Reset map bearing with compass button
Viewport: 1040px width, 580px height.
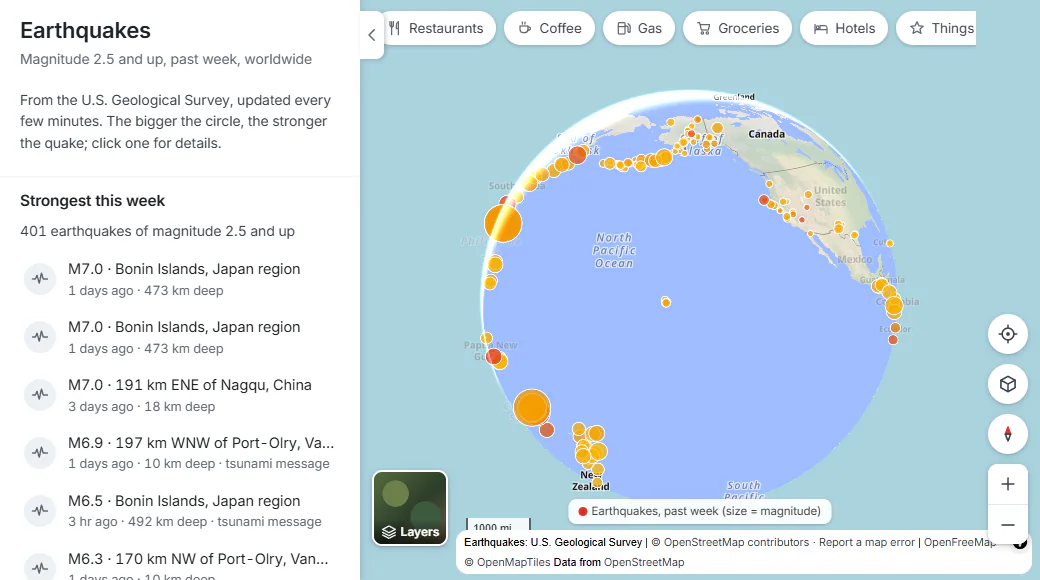pyautogui.click(x=1008, y=435)
